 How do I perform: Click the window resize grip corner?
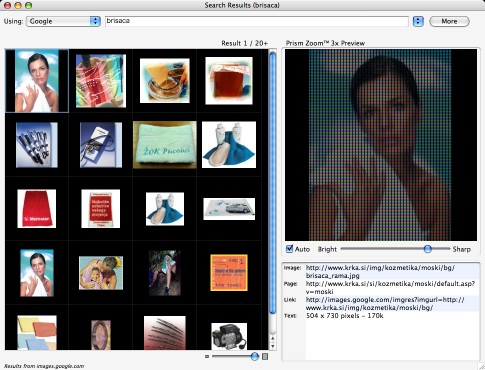coord(481,366)
